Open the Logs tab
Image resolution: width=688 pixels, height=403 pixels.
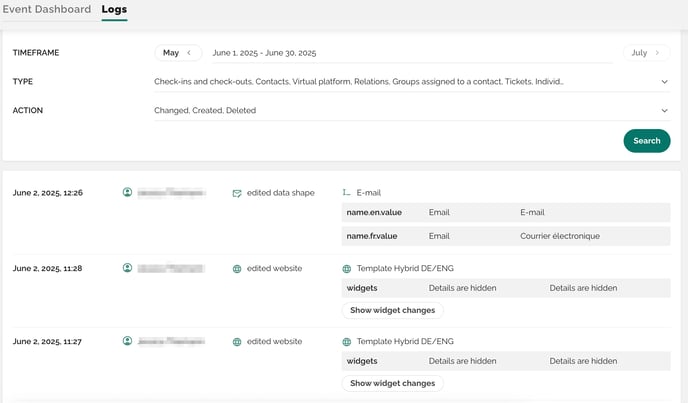click(114, 9)
